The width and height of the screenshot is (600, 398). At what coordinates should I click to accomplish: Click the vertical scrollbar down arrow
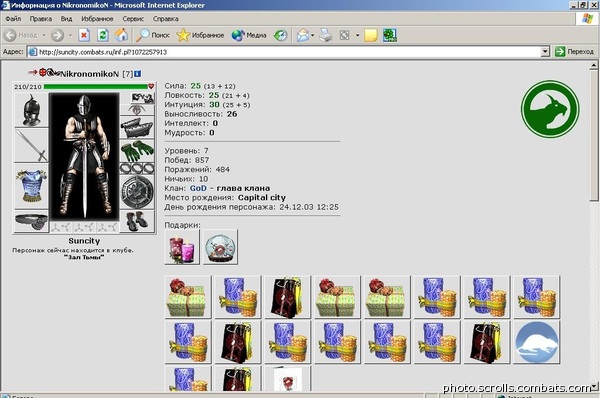(593, 387)
